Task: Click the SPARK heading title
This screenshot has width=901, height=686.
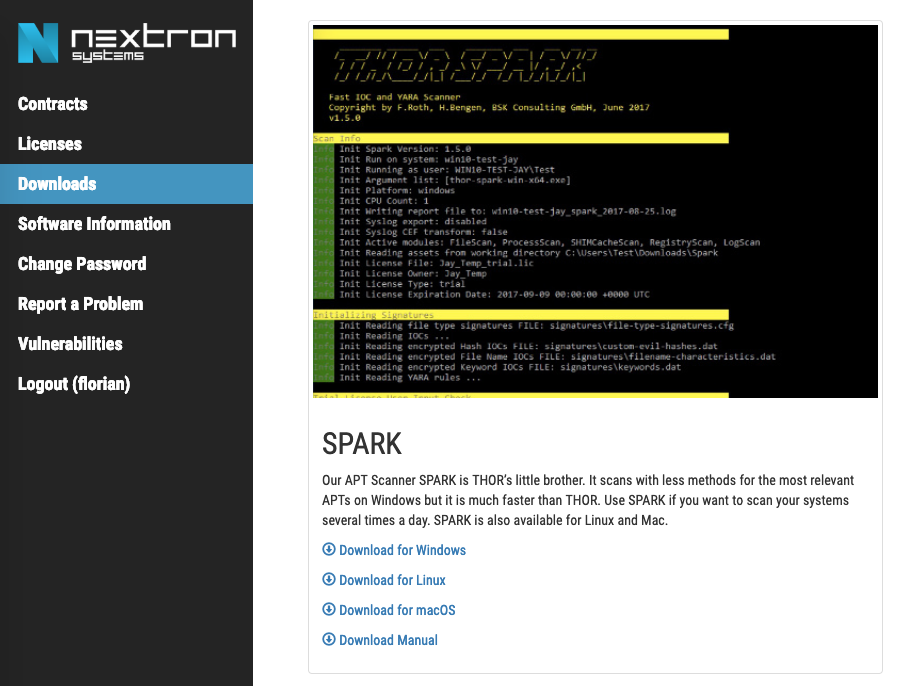Action: (362, 444)
